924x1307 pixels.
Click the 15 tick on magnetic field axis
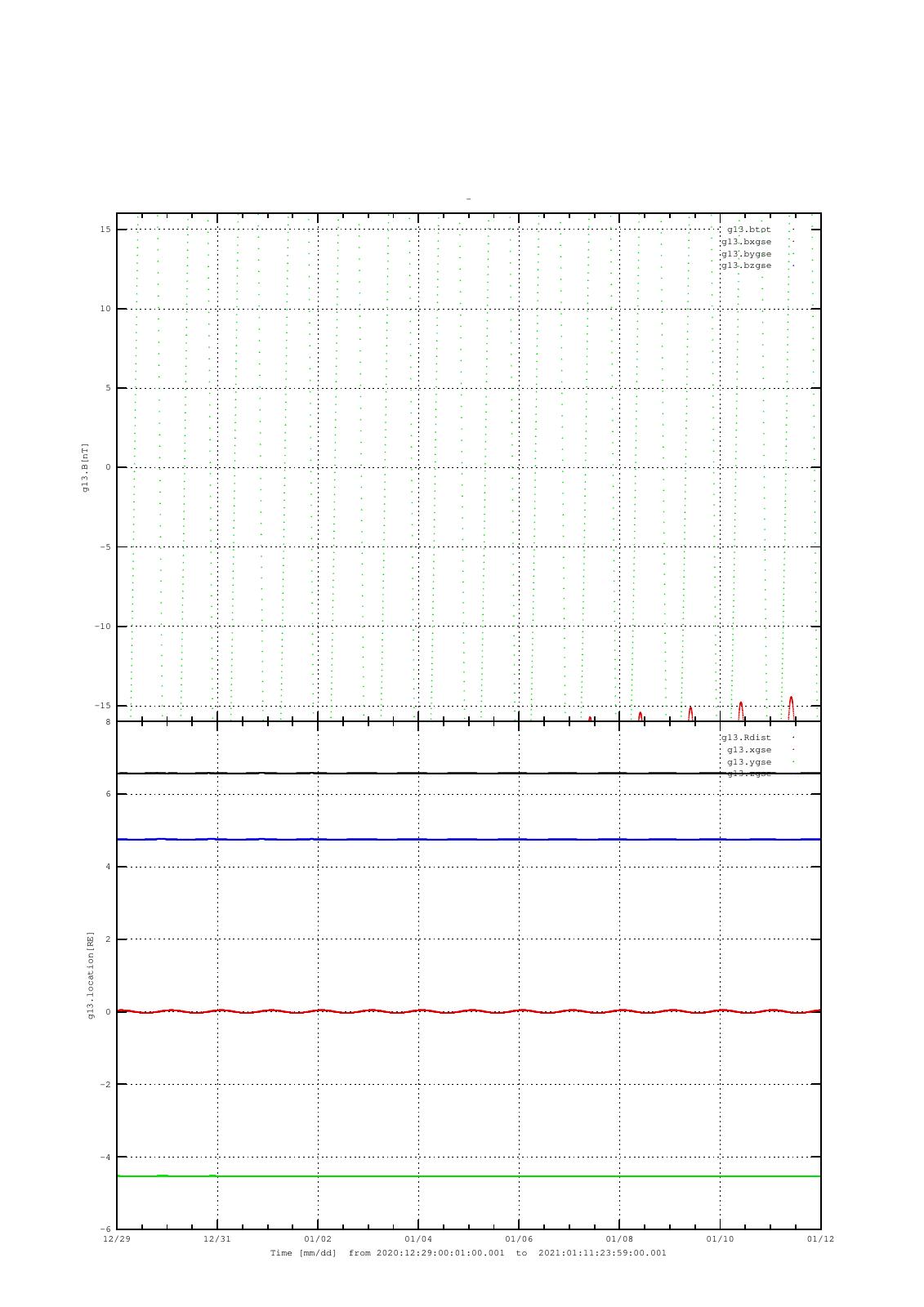click(x=105, y=230)
